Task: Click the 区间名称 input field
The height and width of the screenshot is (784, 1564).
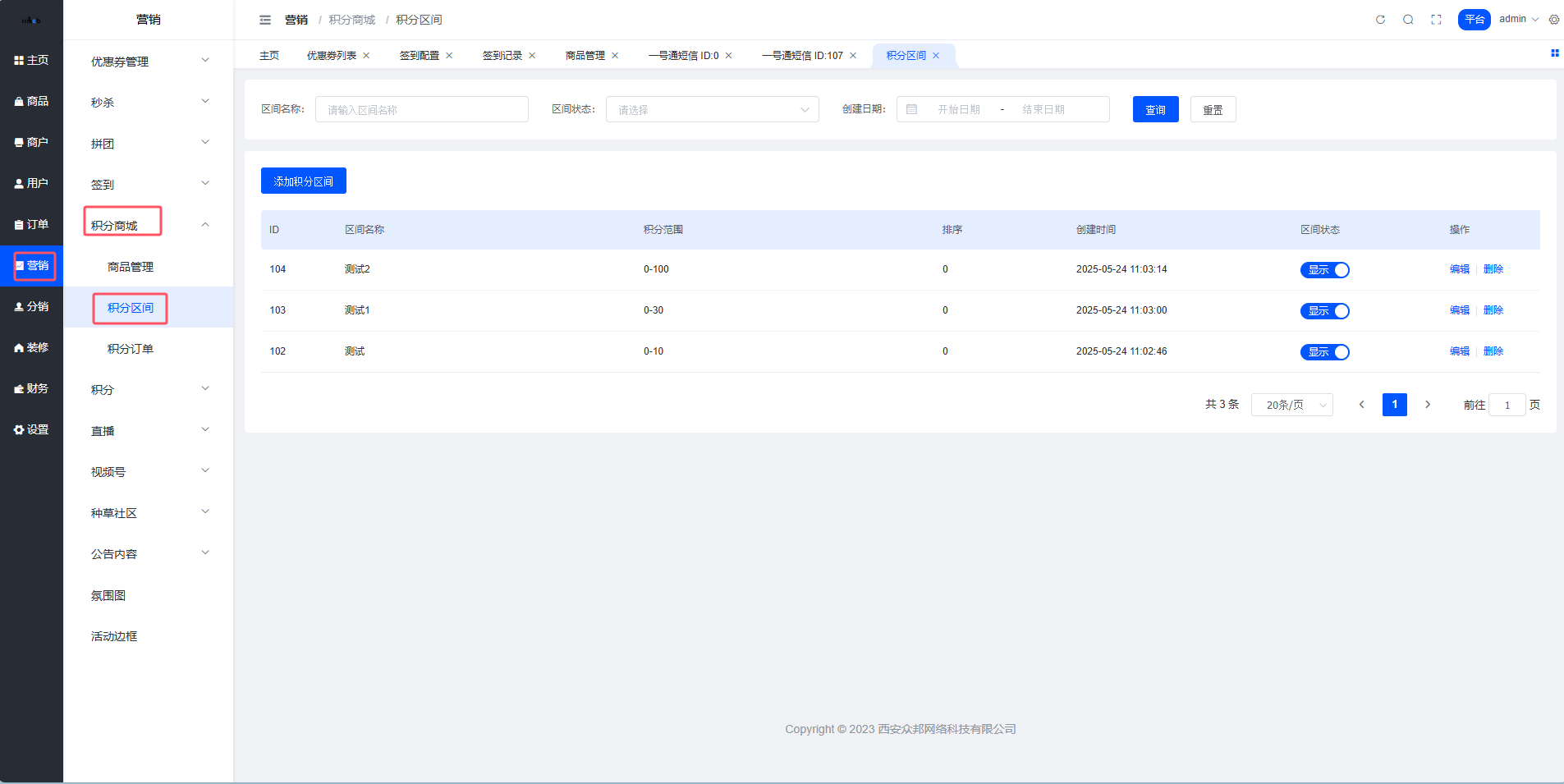Action: pos(421,109)
